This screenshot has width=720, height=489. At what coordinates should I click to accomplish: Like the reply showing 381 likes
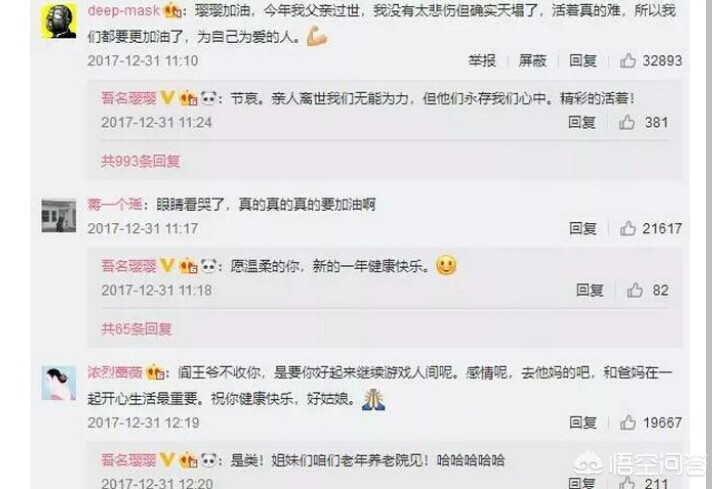coord(626,122)
